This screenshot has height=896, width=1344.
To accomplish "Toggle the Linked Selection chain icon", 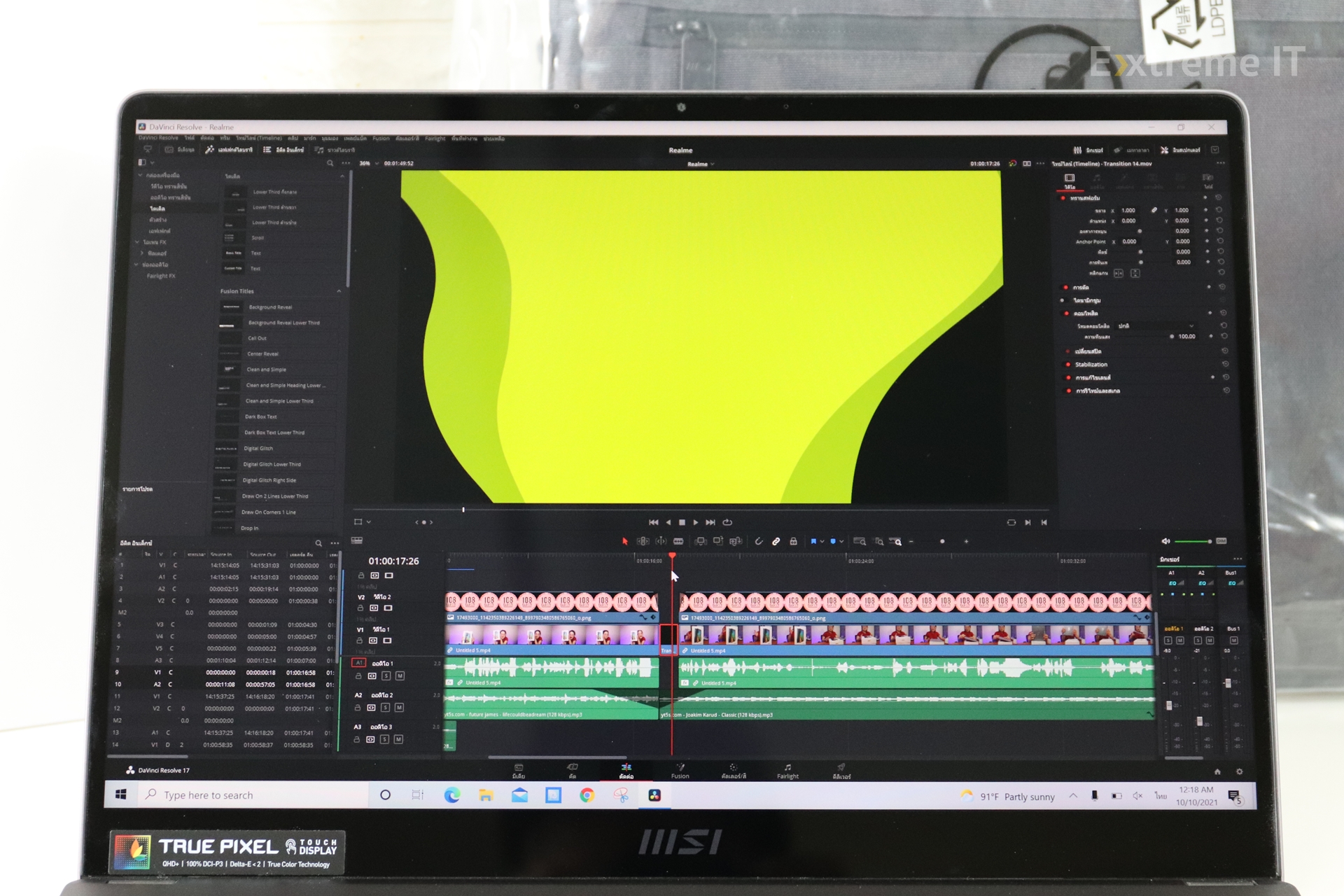I will (776, 541).
